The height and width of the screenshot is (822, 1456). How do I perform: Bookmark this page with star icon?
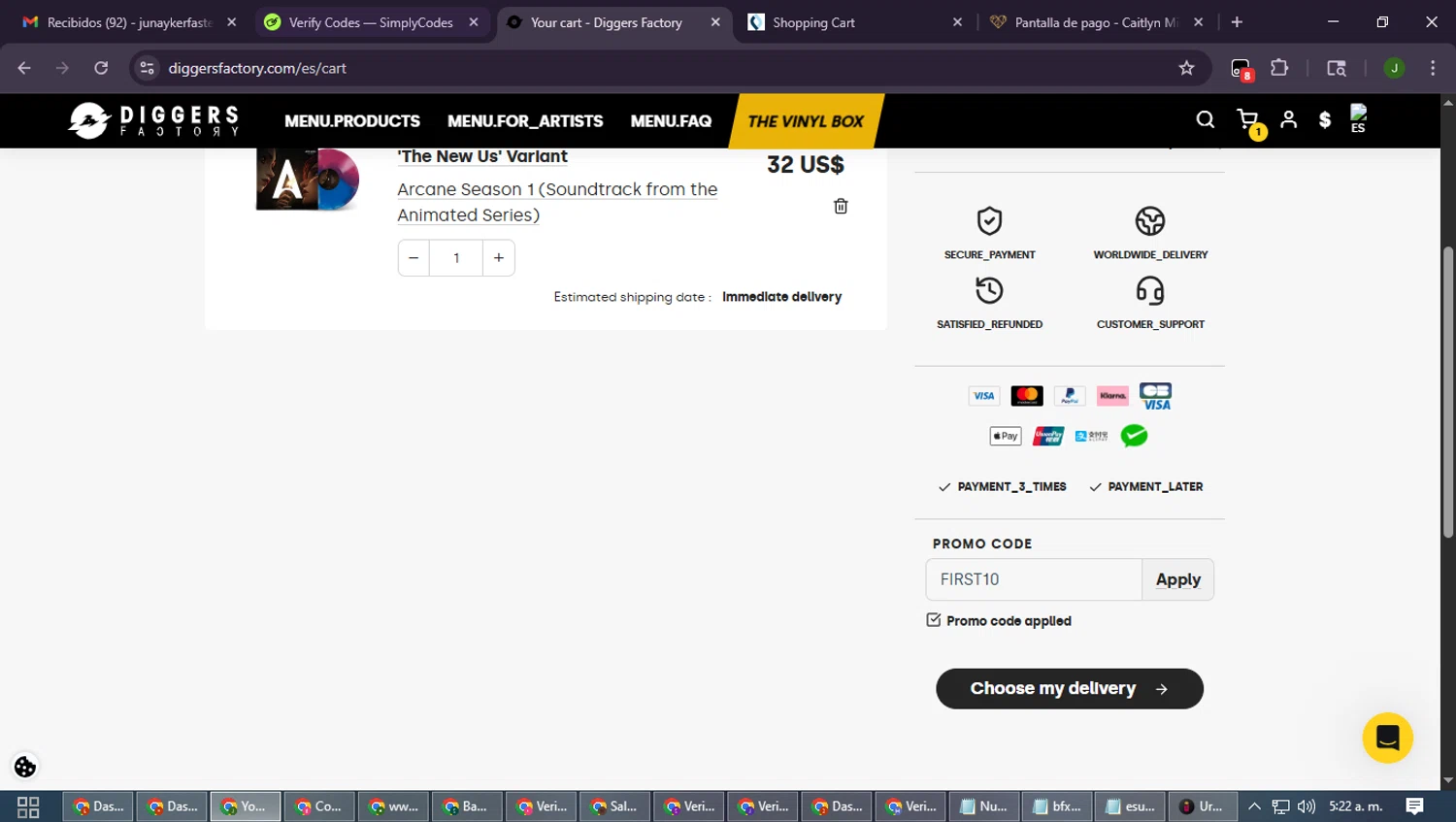1186,68
